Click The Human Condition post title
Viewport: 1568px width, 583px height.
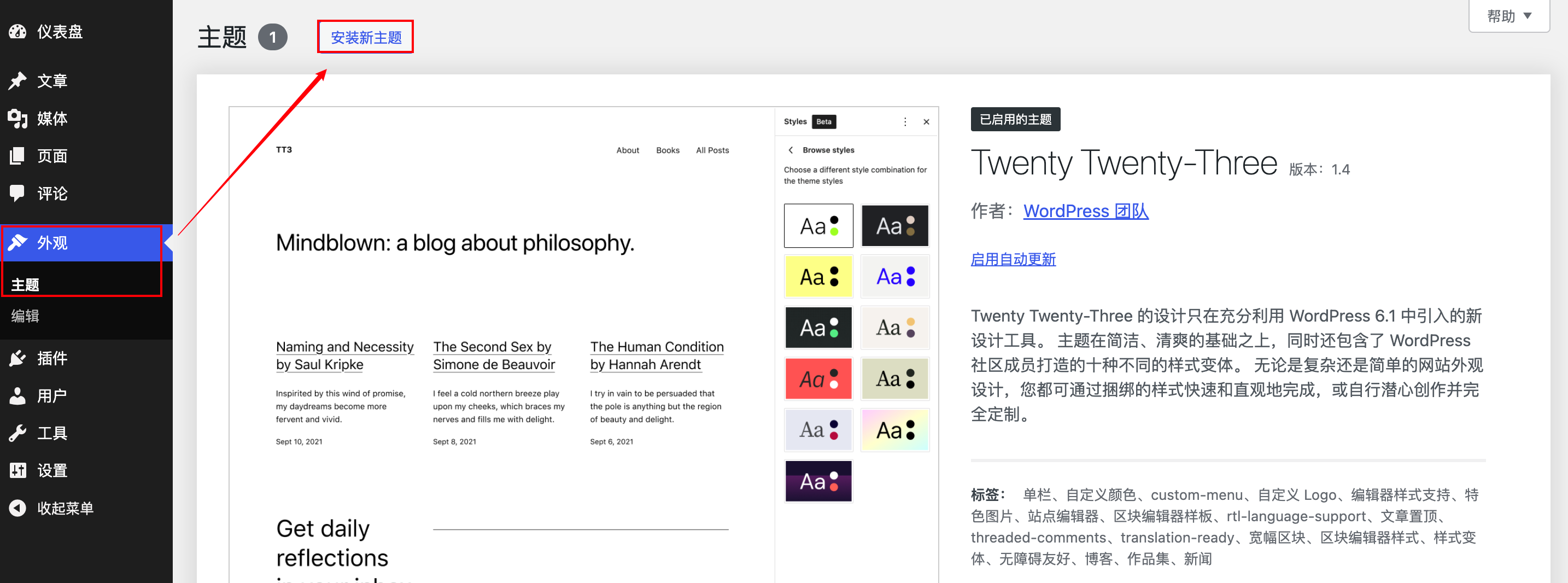[x=657, y=356]
